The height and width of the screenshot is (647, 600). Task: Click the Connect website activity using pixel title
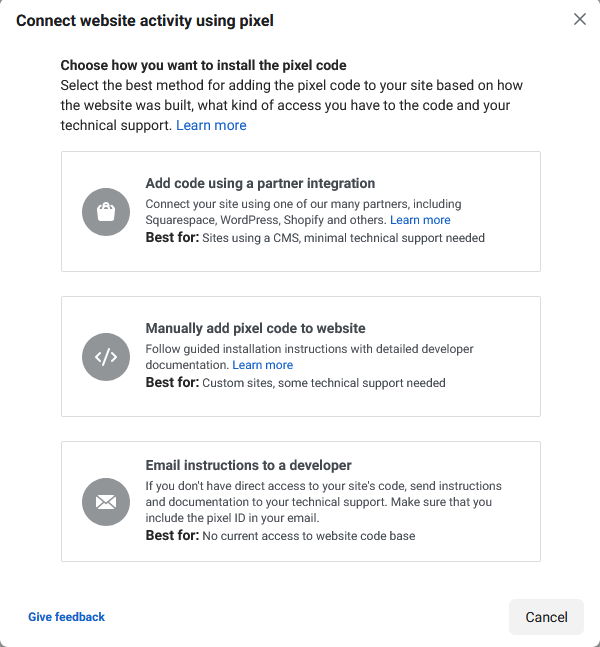(x=145, y=21)
